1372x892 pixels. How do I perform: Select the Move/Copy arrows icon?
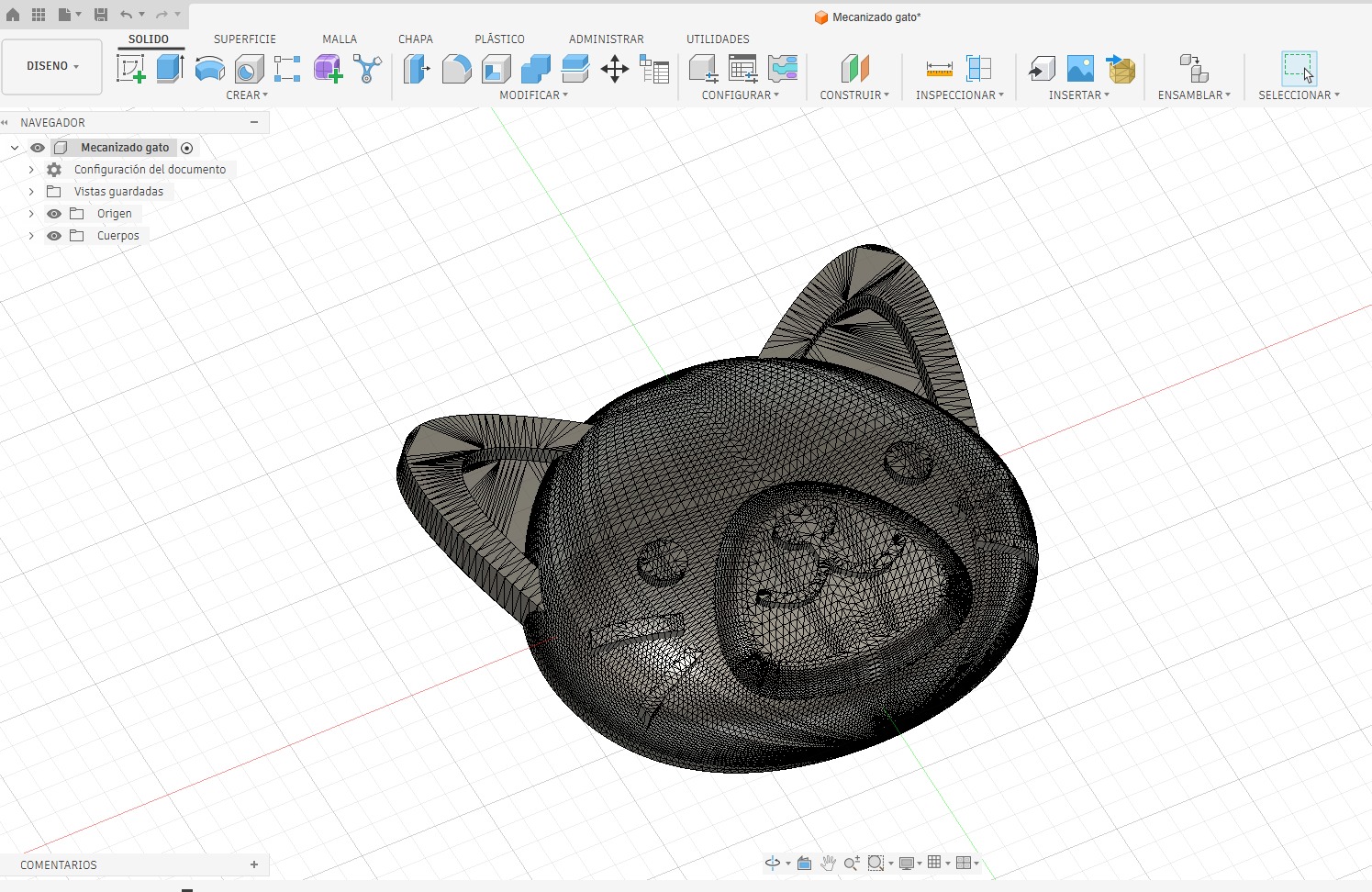pyautogui.click(x=614, y=69)
